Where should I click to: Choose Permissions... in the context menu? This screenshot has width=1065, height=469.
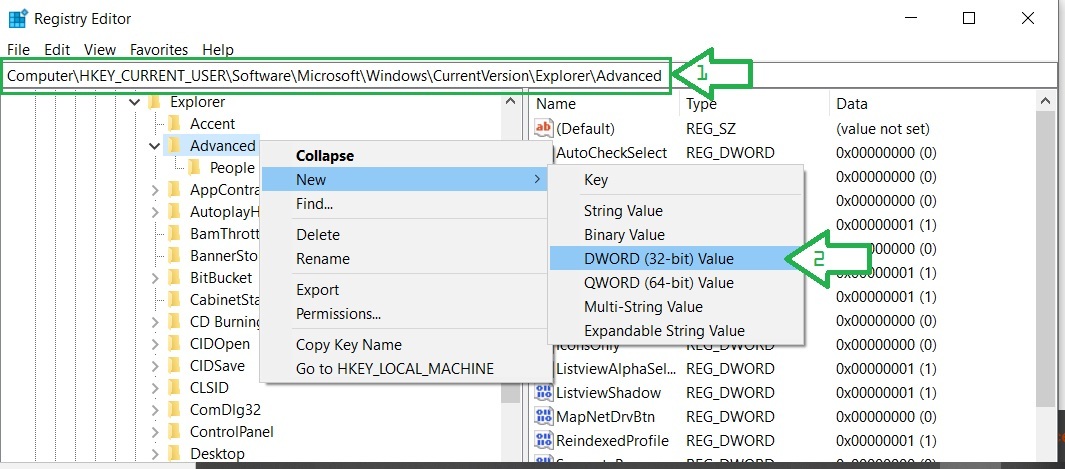coord(404,314)
